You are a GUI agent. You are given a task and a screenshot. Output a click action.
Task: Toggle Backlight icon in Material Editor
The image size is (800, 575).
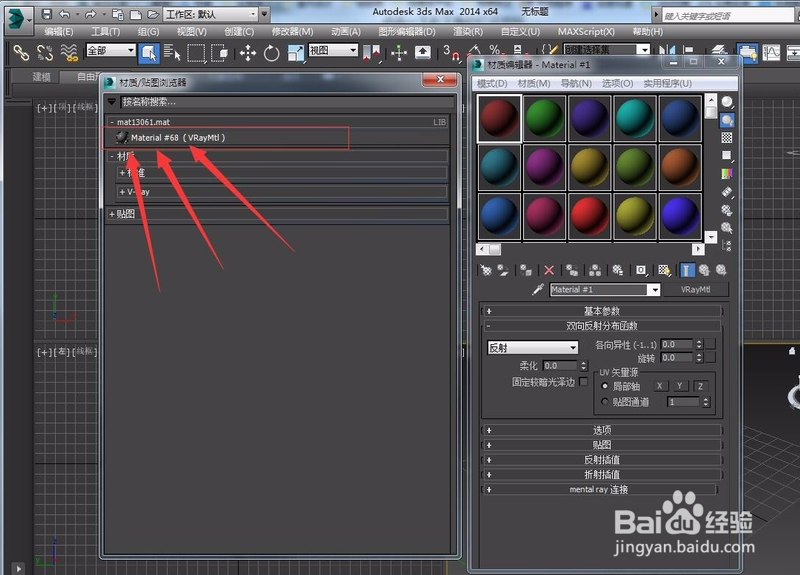point(727,120)
